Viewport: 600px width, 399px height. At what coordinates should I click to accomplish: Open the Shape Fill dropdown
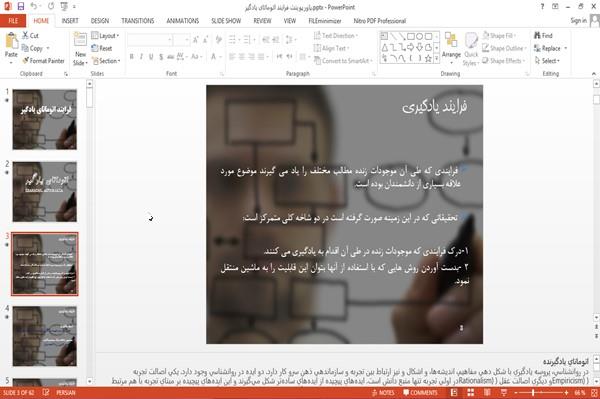point(499,36)
